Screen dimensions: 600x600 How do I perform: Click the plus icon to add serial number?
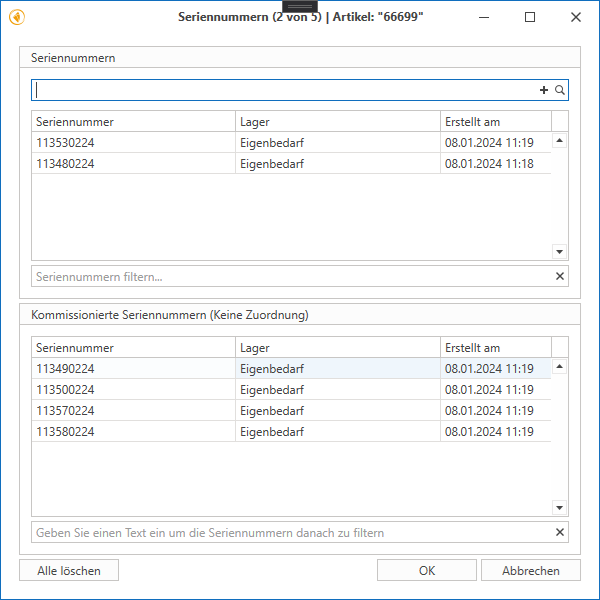pyautogui.click(x=544, y=90)
